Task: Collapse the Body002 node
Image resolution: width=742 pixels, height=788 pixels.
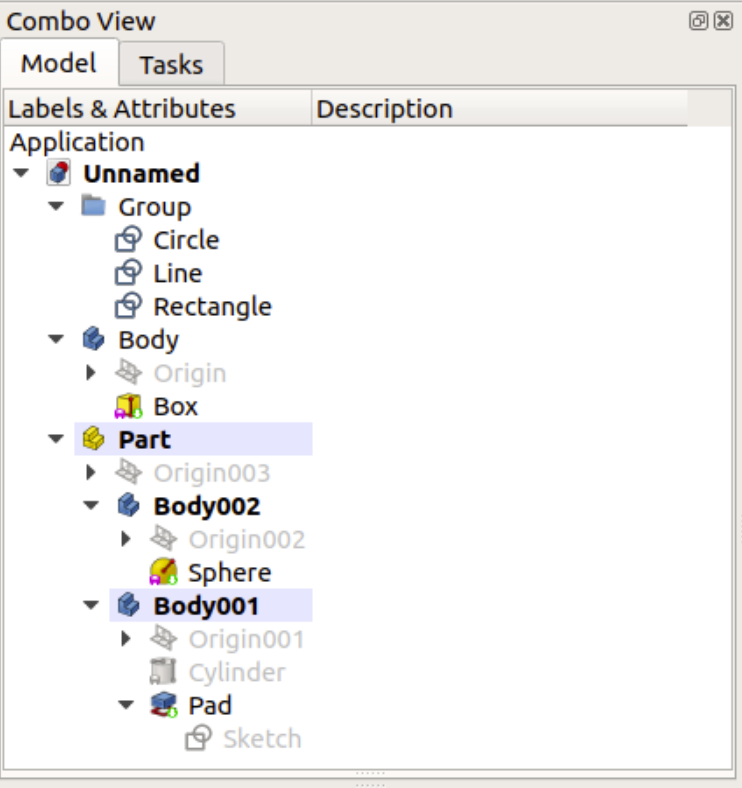Action: click(91, 505)
